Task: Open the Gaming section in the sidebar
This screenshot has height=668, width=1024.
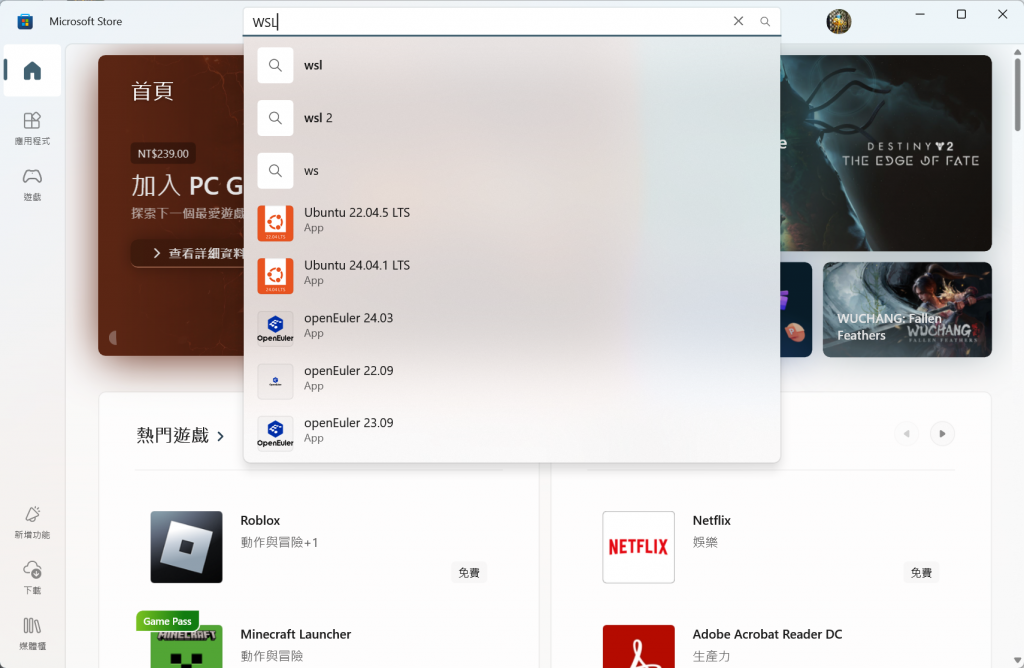Action: [x=32, y=184]
